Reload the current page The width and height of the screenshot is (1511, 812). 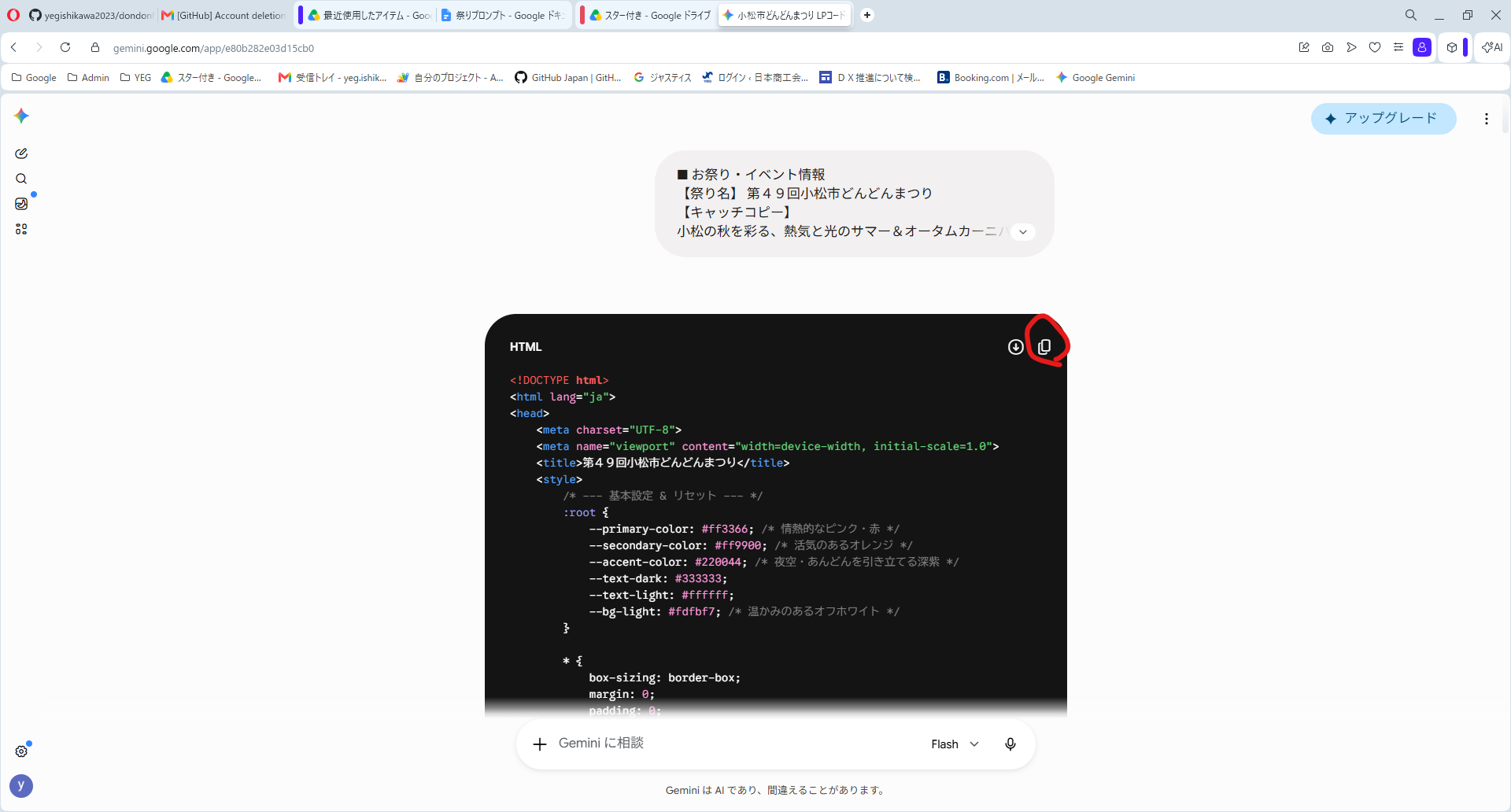(65, 47)
